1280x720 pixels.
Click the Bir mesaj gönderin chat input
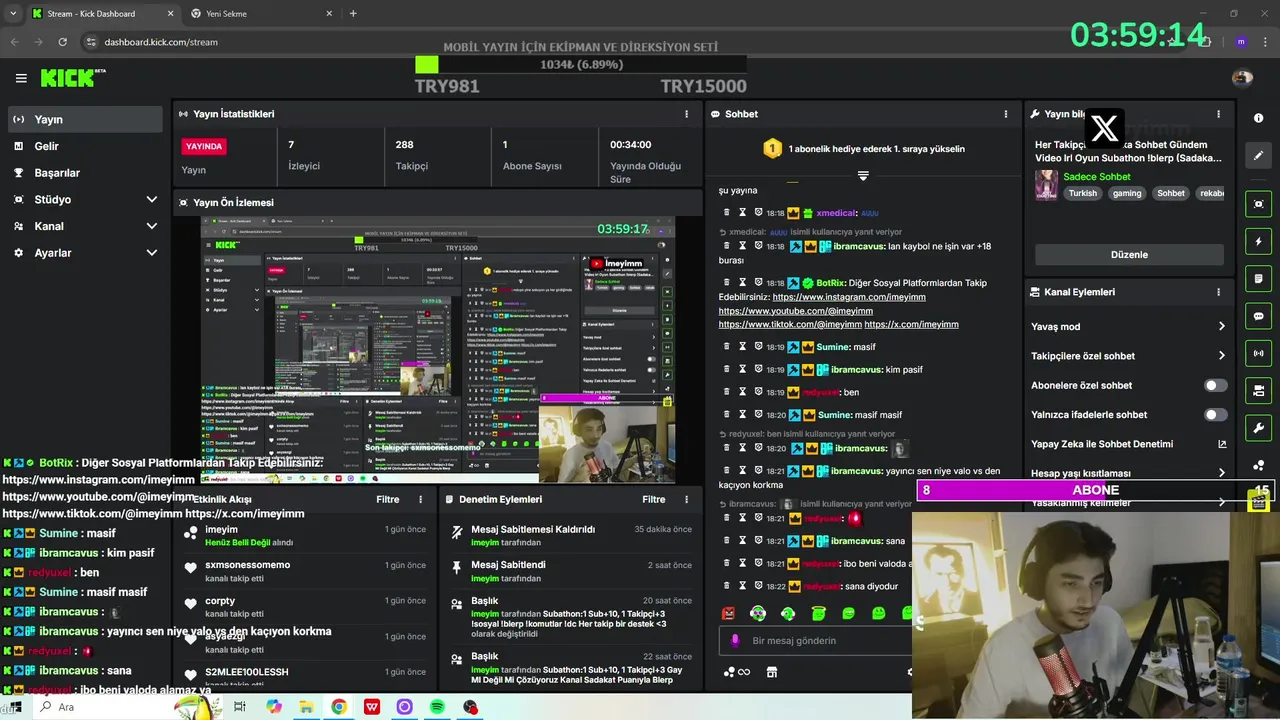pyautogui.click(x=815, y=641)
